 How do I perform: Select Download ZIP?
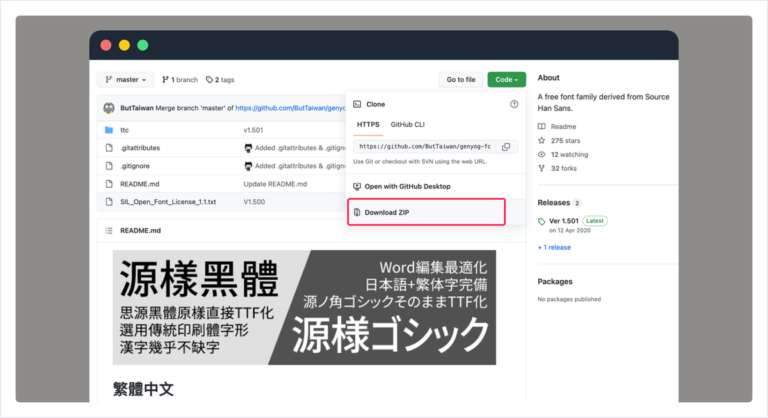386,212
